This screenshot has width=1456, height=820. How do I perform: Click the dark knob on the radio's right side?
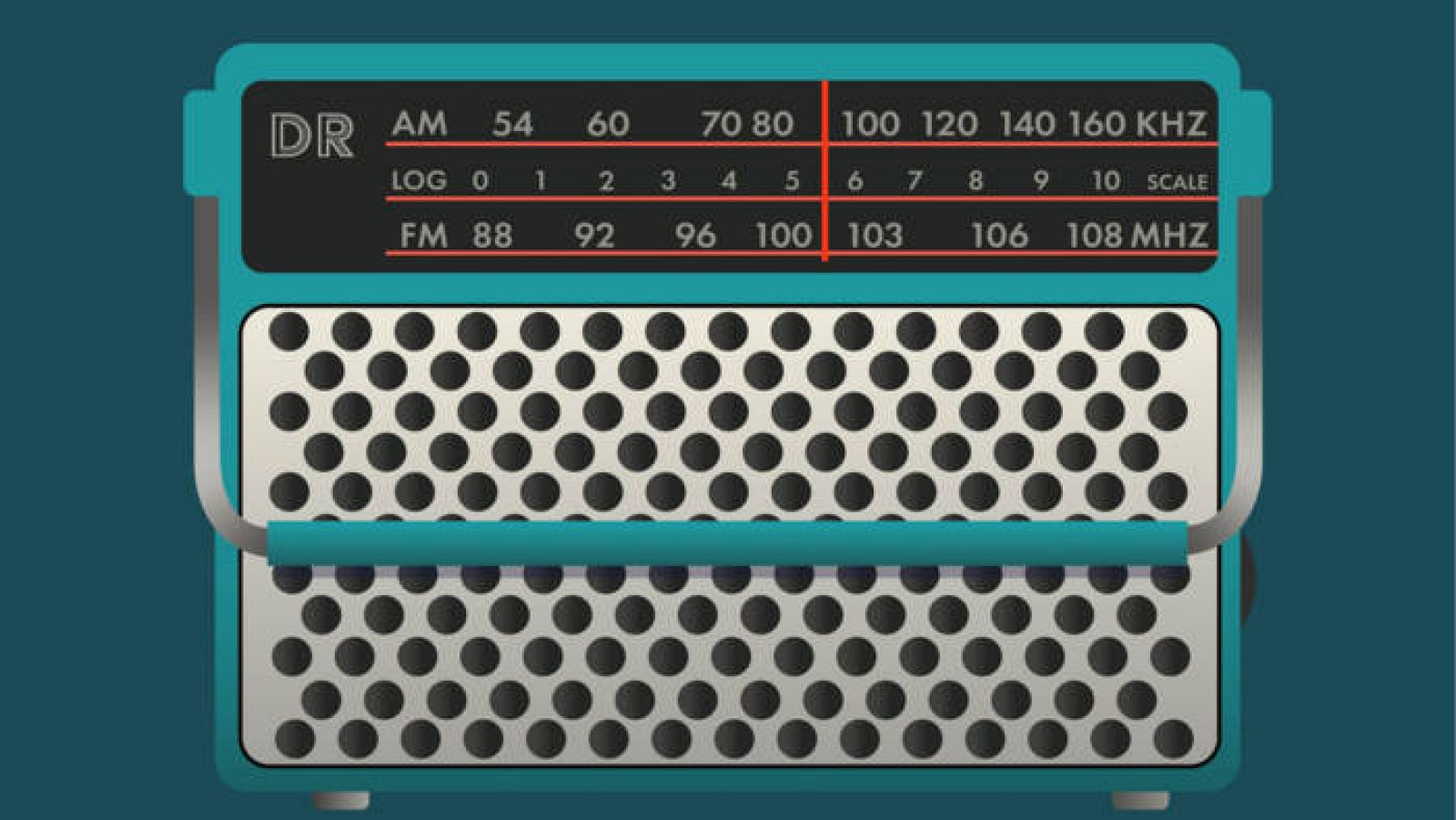point(1248,575)
